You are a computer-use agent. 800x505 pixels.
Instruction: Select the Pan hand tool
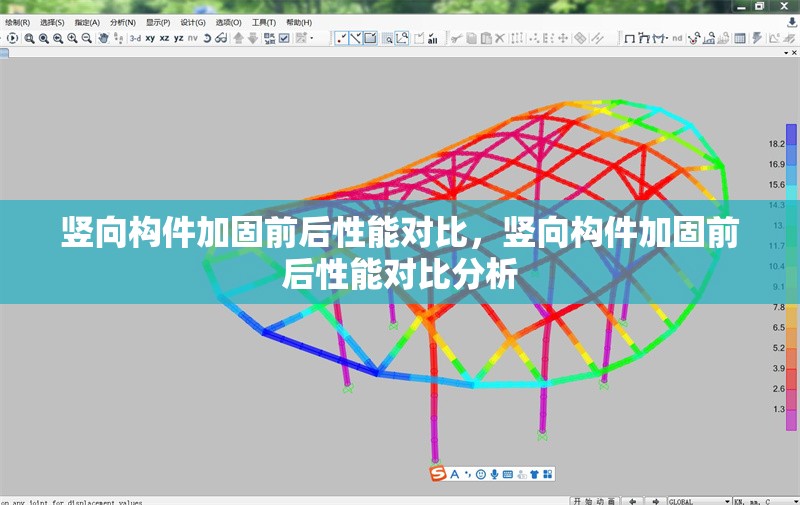104,38
